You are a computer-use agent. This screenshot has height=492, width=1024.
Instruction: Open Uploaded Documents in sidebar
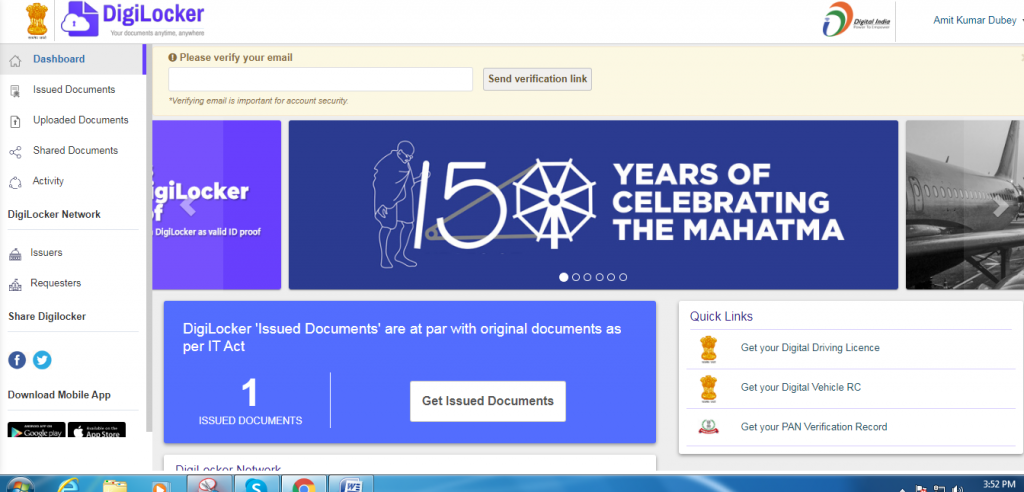click(80, 120)
